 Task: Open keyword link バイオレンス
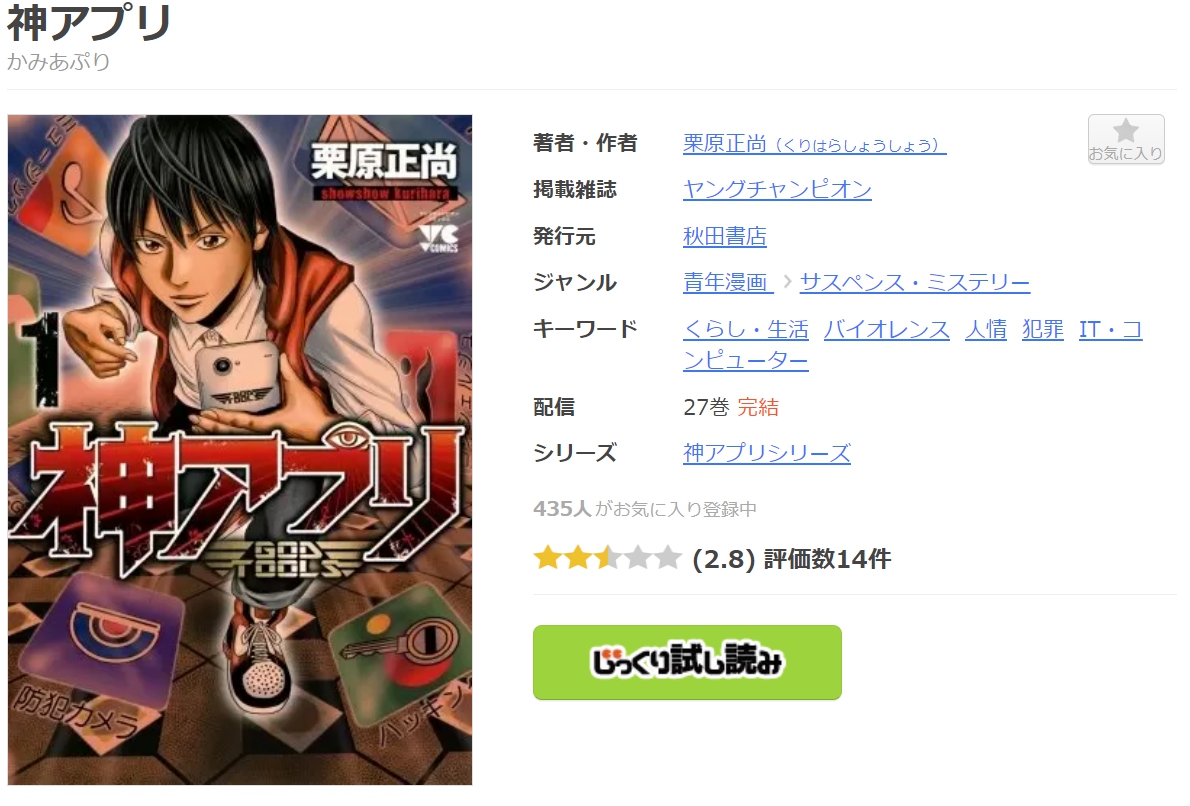point(886,329)
